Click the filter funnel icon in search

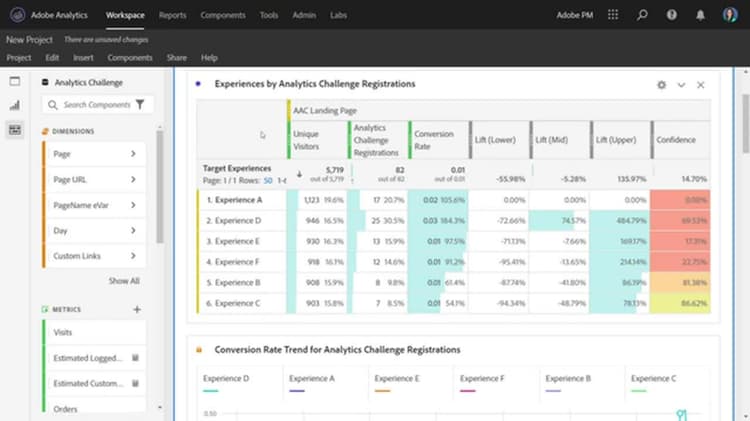point(140,104)
